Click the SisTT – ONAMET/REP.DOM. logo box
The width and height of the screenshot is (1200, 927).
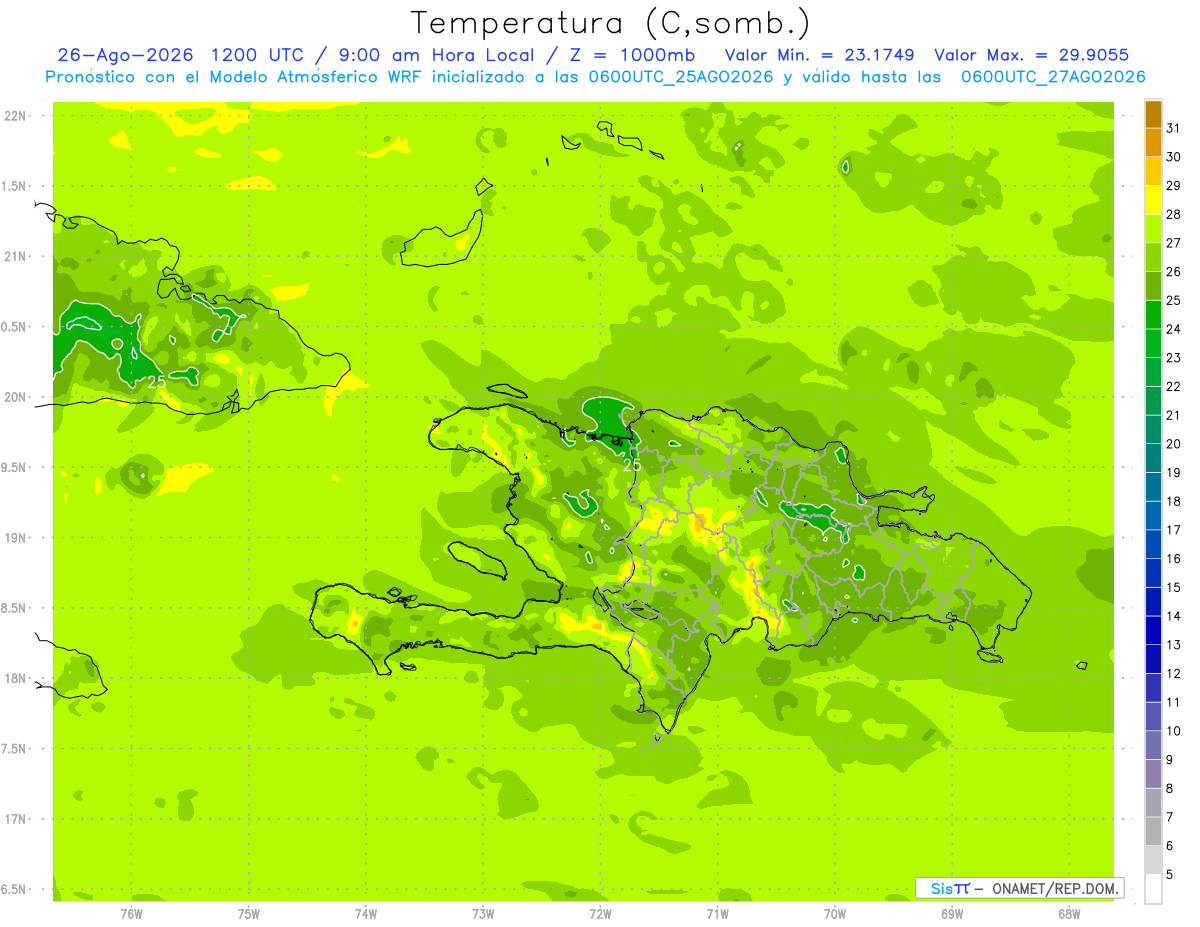point(1019,888)
